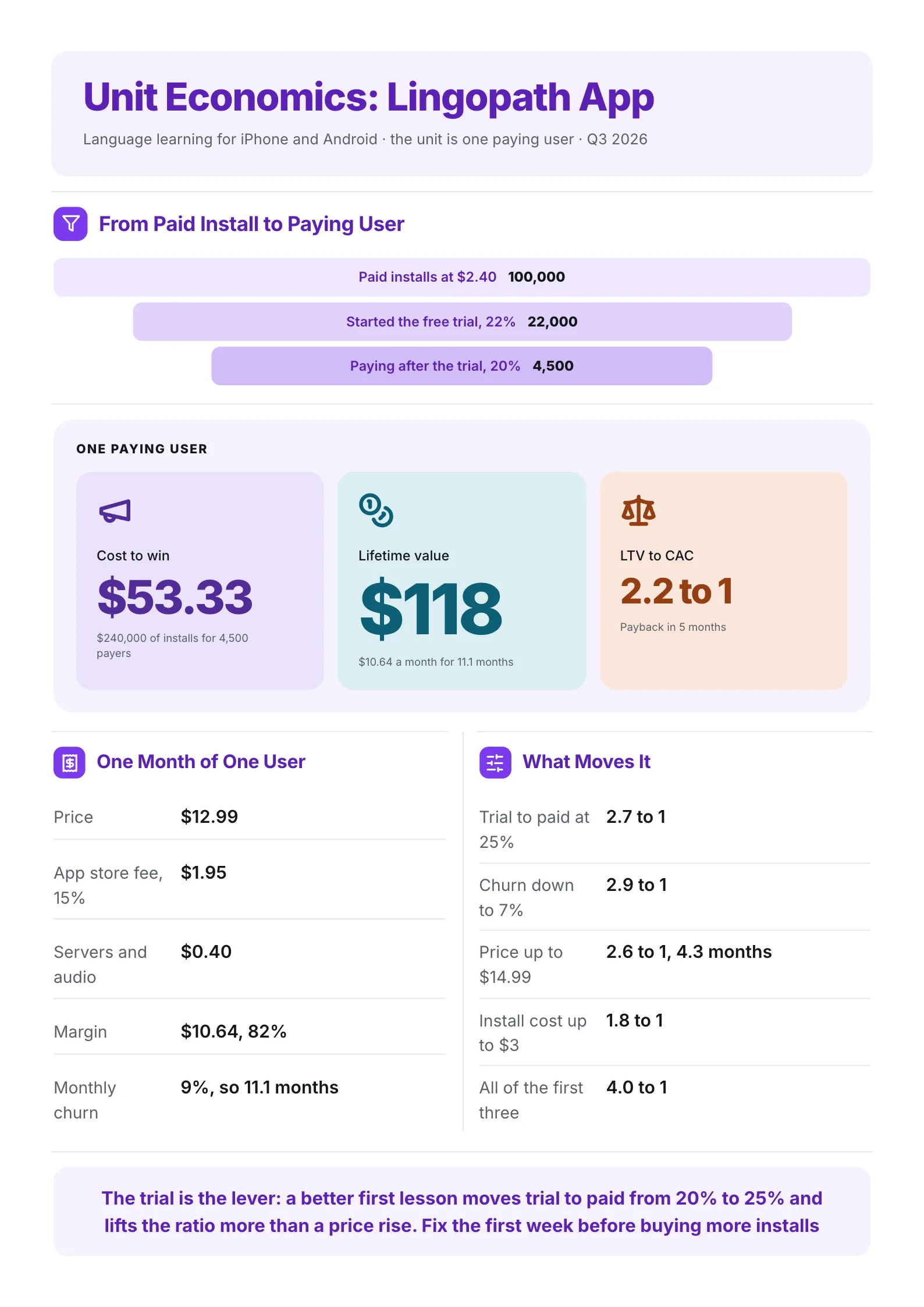Click the subtitle mentioning Q3 2026
This screenshot has height=1307, width=924.
365,140
